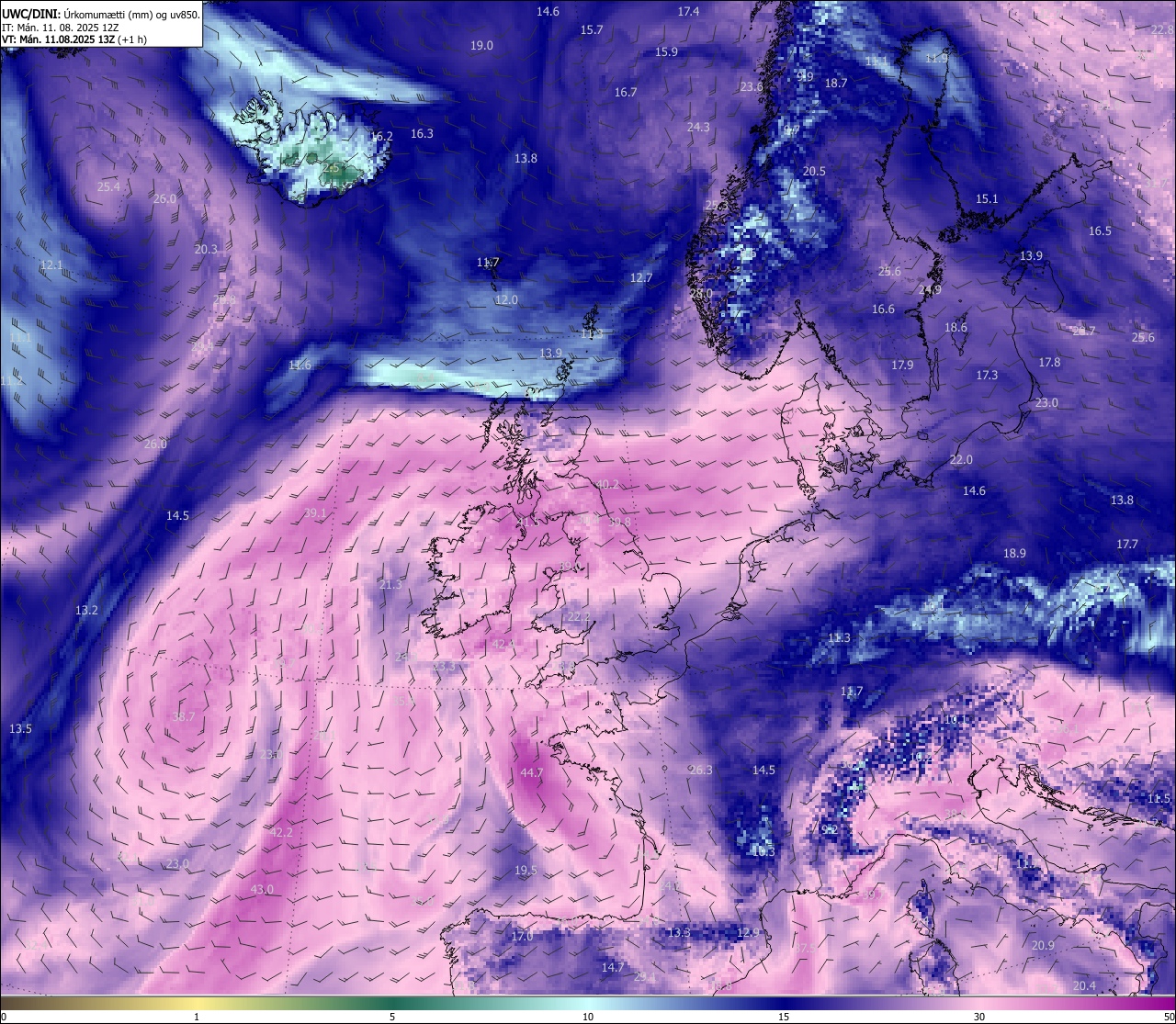This screenshot has width=1176, height=1024.
Task: Click the 11.3 value over Germany
Action: tap(839, 638)
